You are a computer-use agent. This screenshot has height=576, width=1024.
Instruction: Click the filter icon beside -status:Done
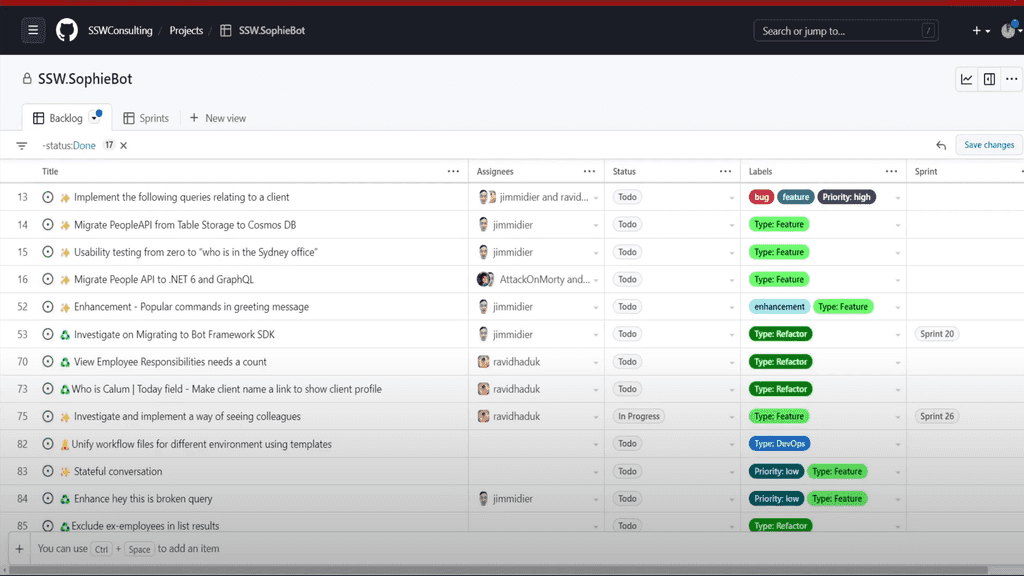tap(22, 146)
